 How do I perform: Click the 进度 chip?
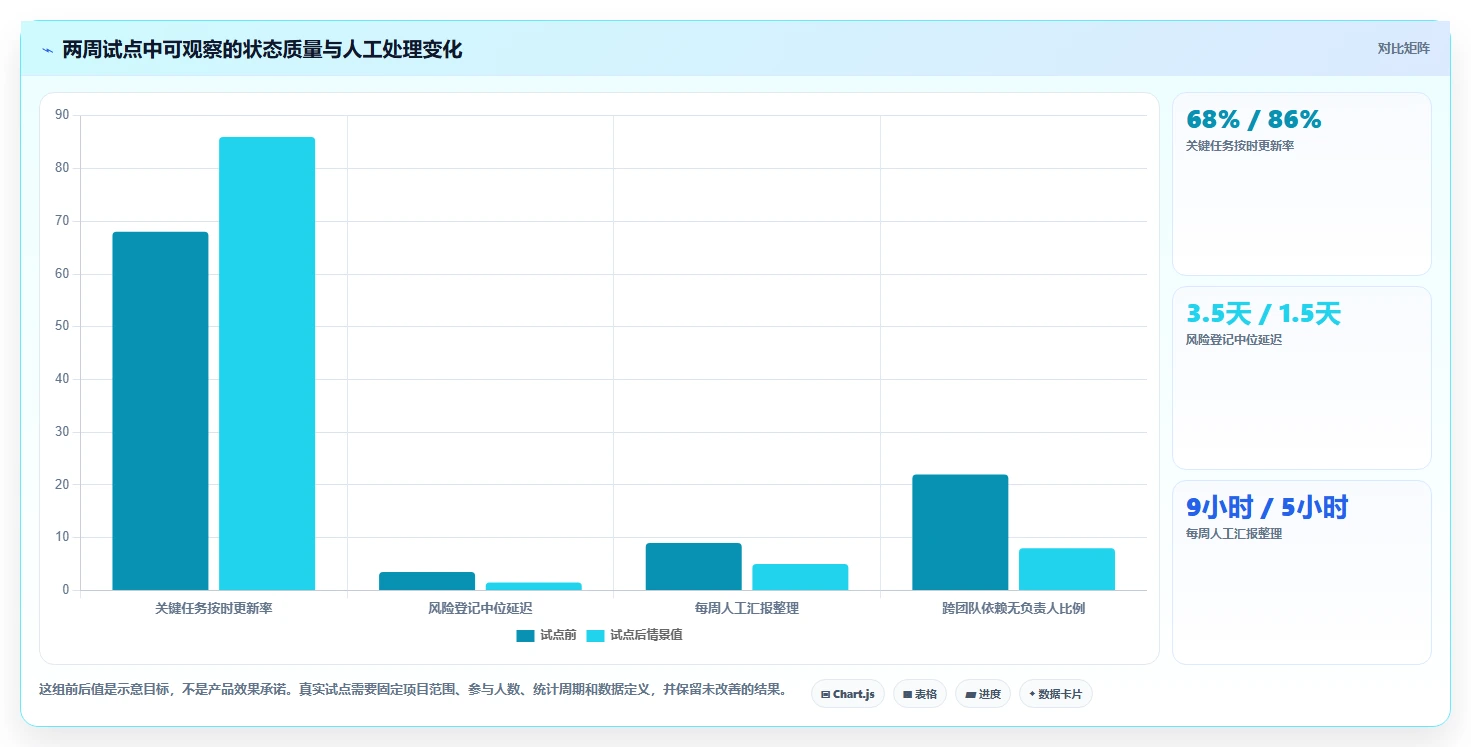pyautogui.click(x=983, y=694)
